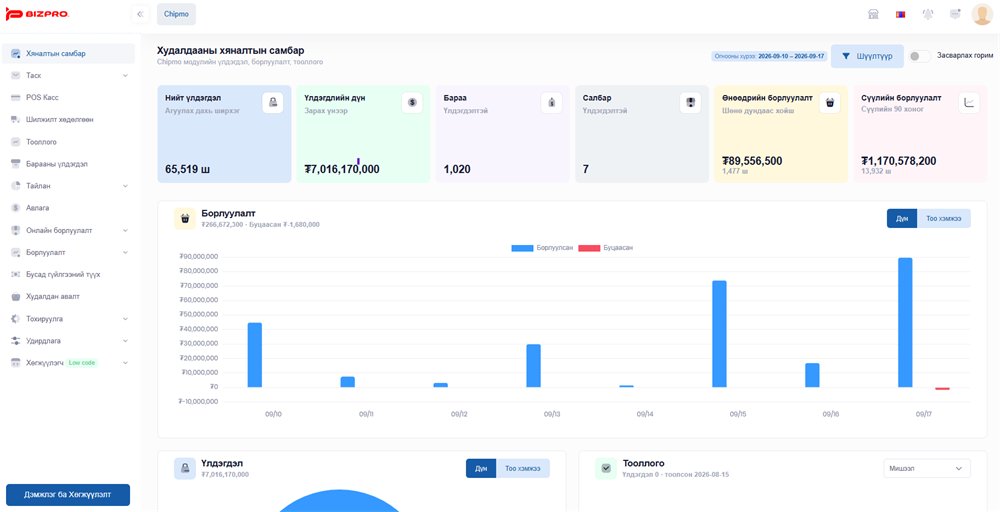Open the Нийт үлдэгдэл card showing 65,519 ш
The height and width of the screenshot is (512, 1000).
[224, 134]
